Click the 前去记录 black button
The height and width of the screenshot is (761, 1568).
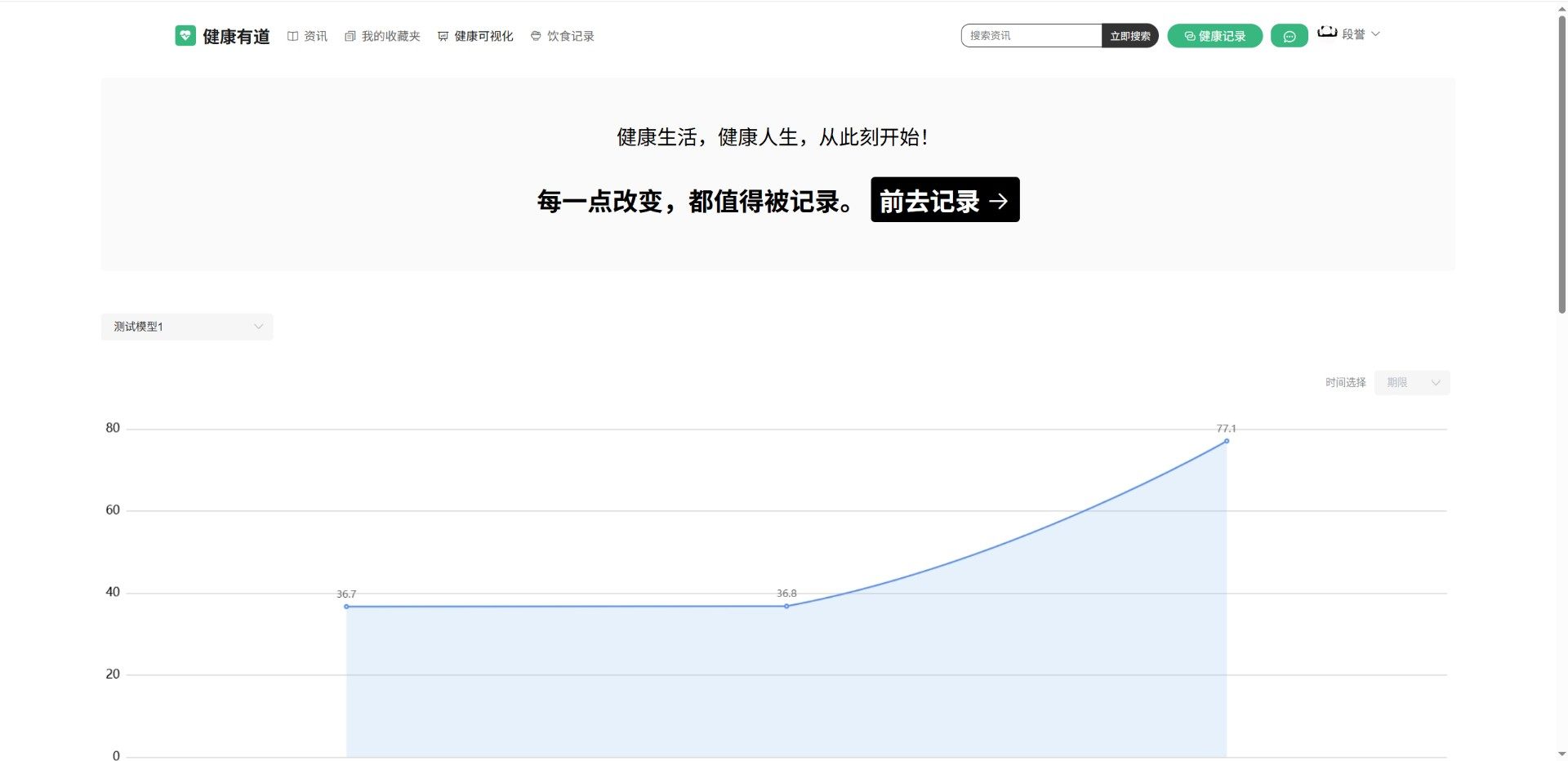coord(945,199)
